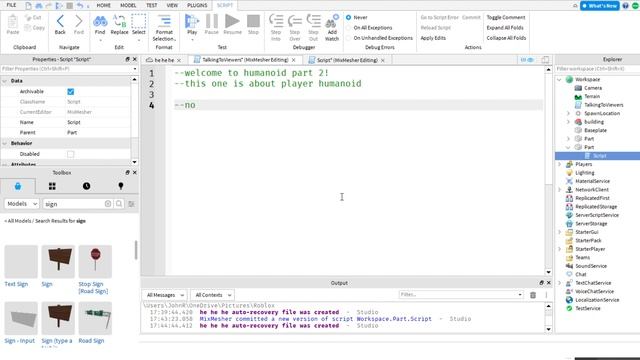The width and height of the screenshot is (640, 360).
Task: Click the All Models breadcrumb link
Action: pos(17,221)
